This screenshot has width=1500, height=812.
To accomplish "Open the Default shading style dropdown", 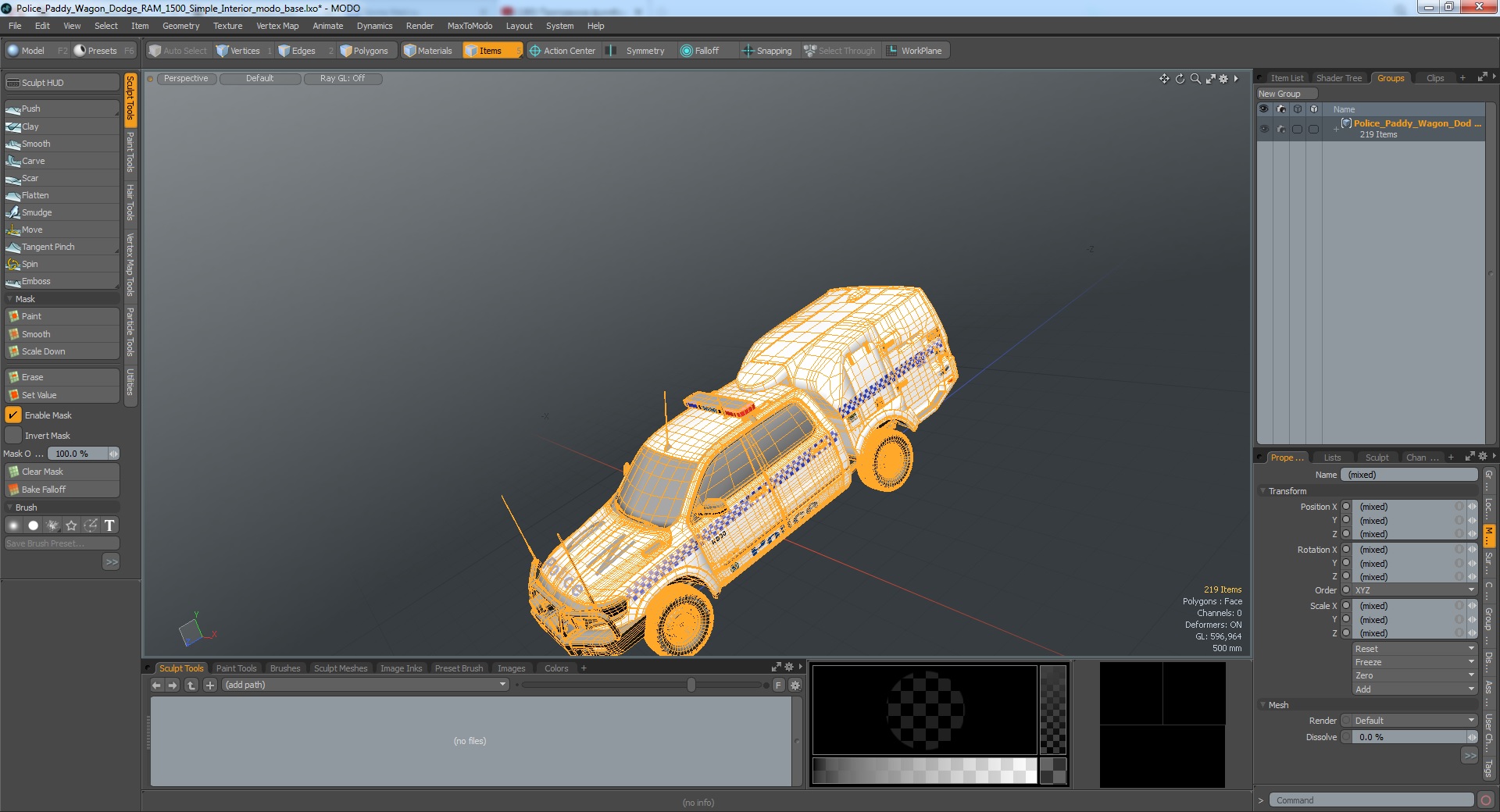I will point(260,78).
